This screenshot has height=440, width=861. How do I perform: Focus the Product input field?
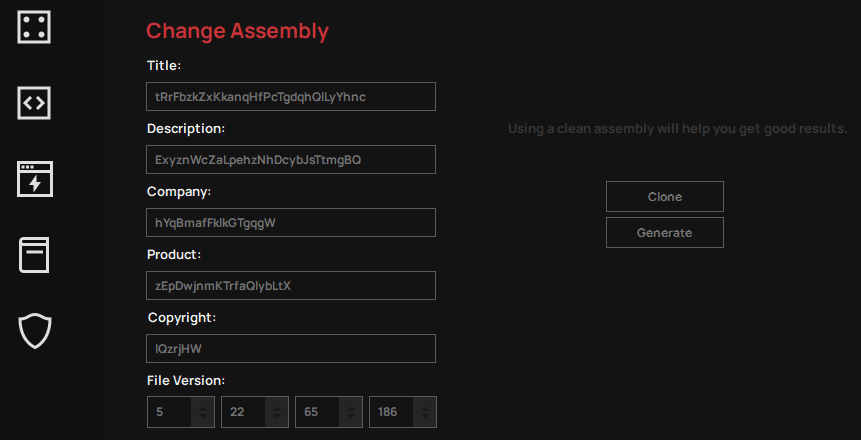(x=290, y=285)
